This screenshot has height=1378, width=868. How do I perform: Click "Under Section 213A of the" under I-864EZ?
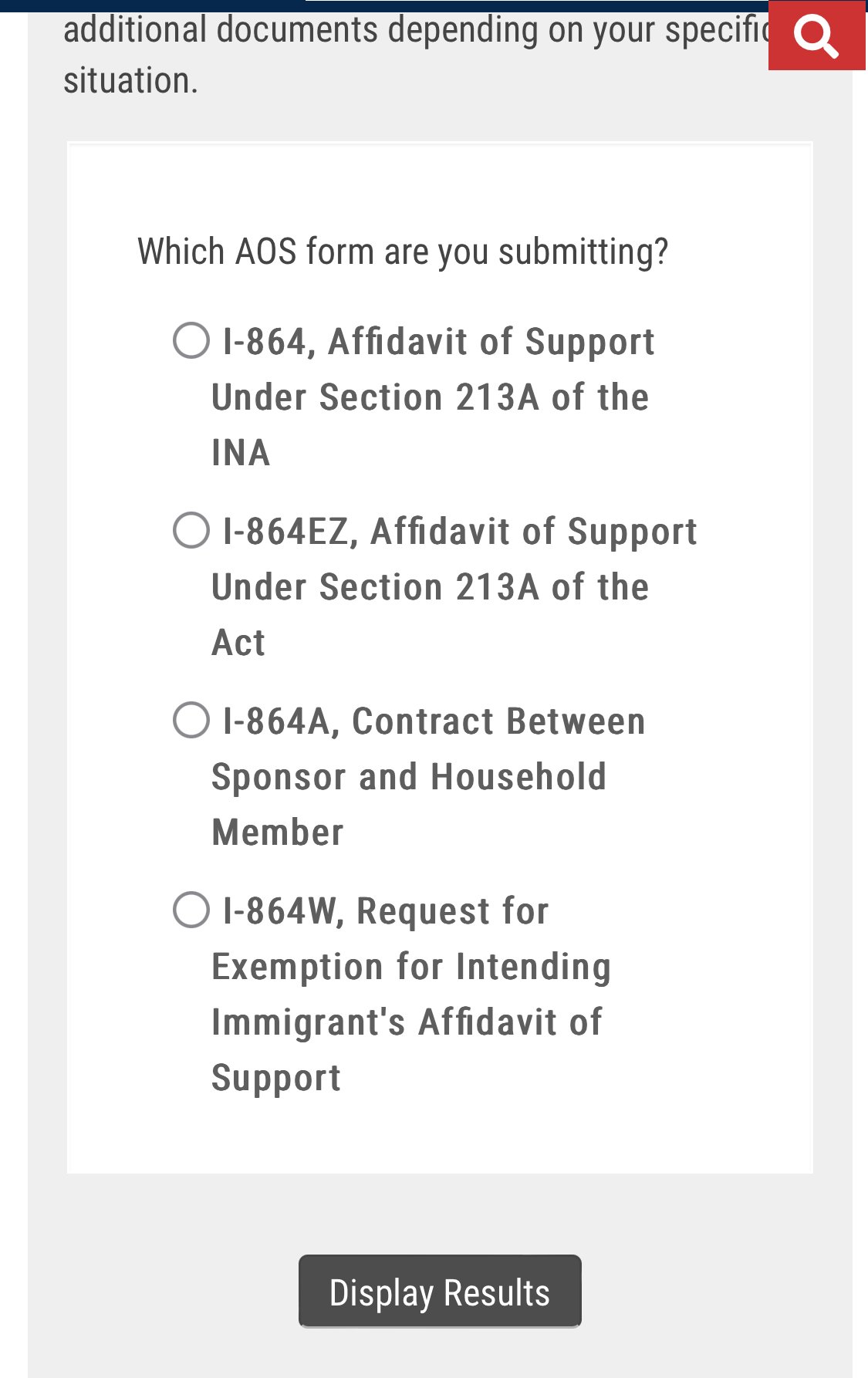click(x=430, y=587)
